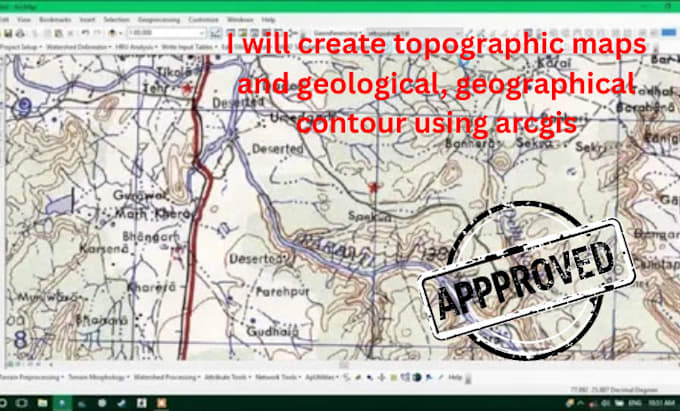This screenshot has height=411, width=680.
Task: Open the View menu
Action: tap(23, 20)
